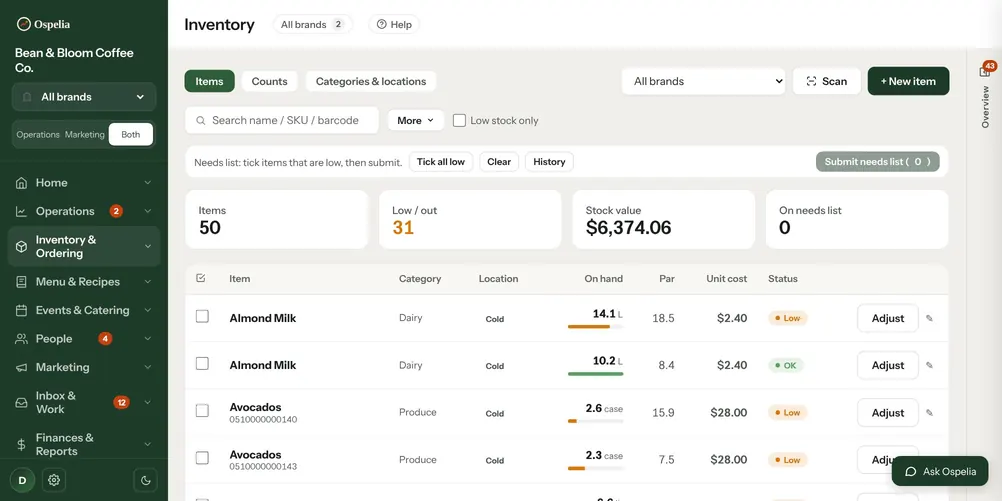Expand the Events & Catering chevron
1002x501 pixels.
click(148, 311)
